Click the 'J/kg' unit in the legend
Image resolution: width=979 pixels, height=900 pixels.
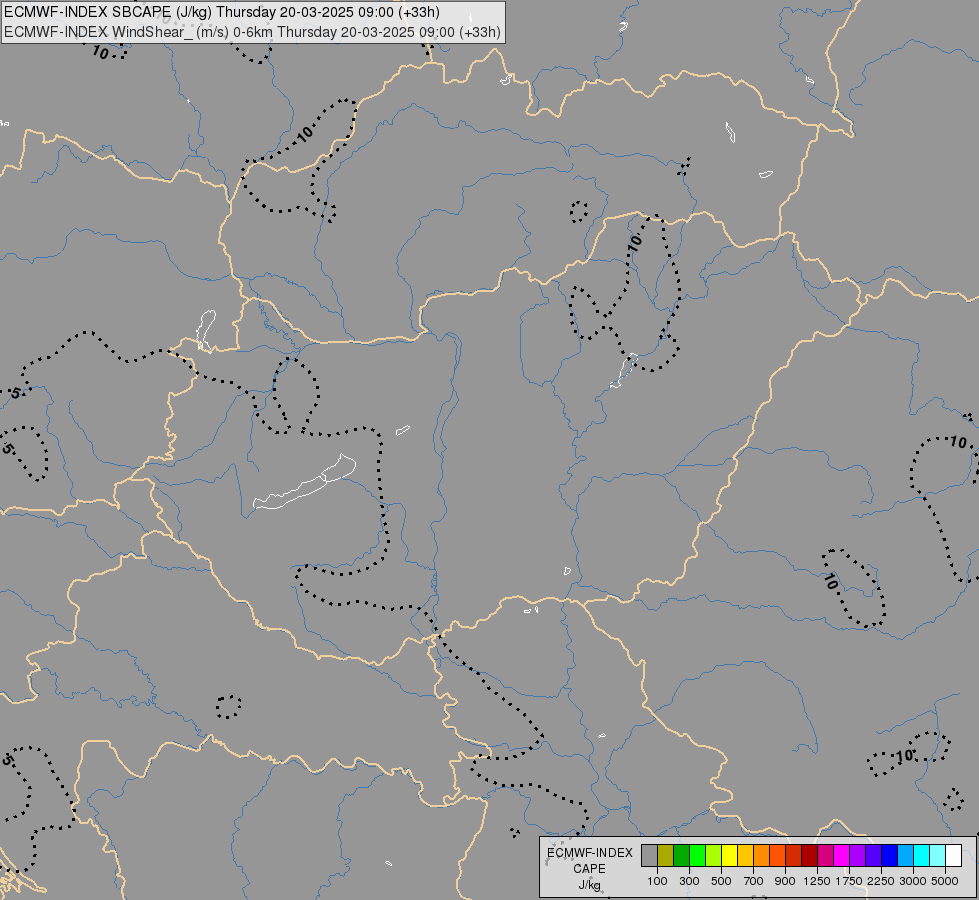589,885
